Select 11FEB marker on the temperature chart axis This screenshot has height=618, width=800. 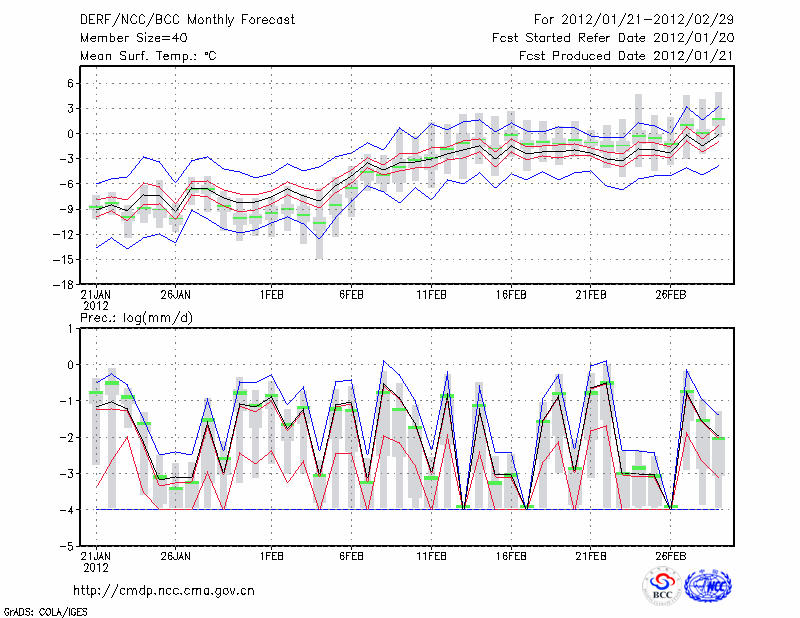coord(431,295)
